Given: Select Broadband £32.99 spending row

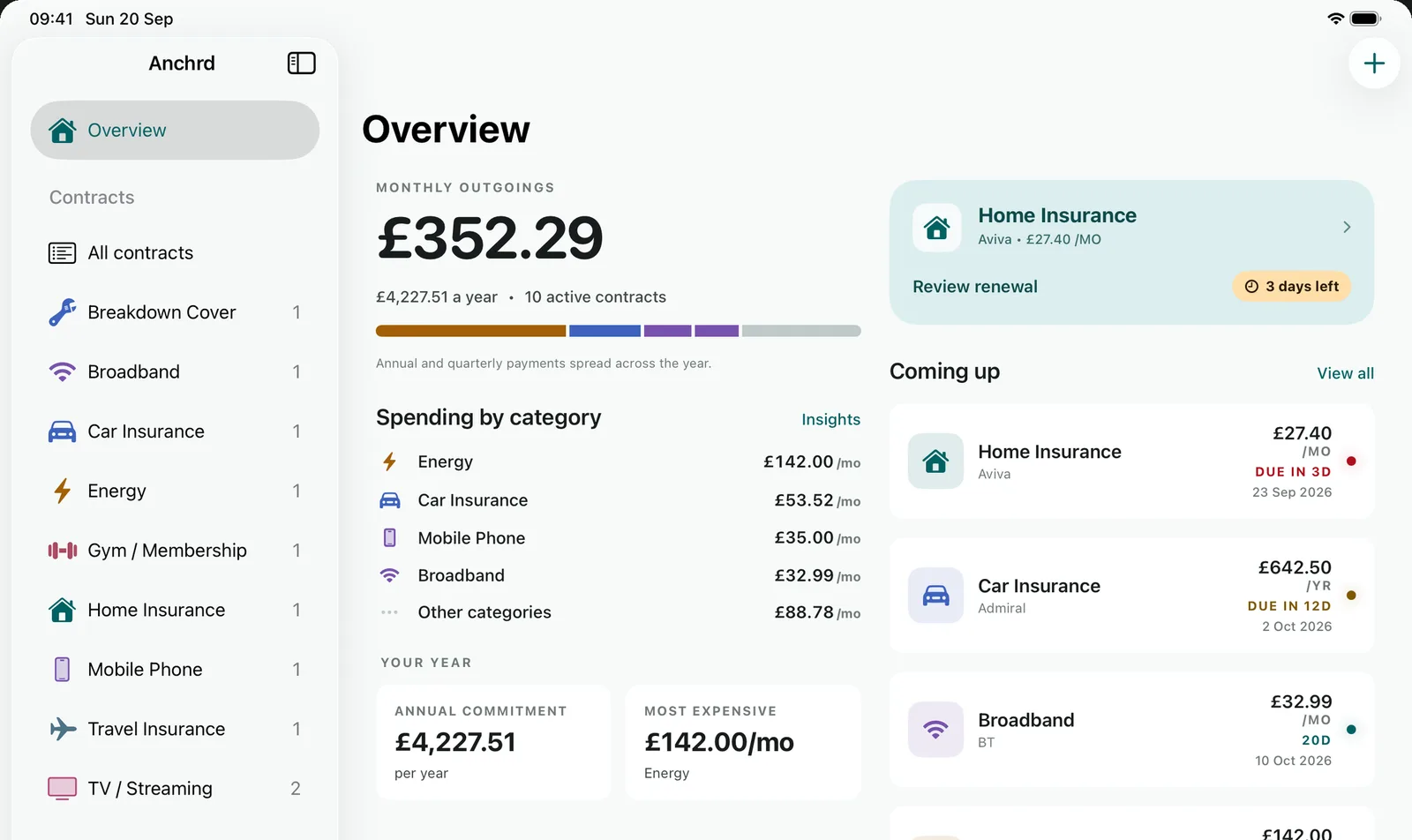Looking at the screenshot, I should [x=619, y=576].
